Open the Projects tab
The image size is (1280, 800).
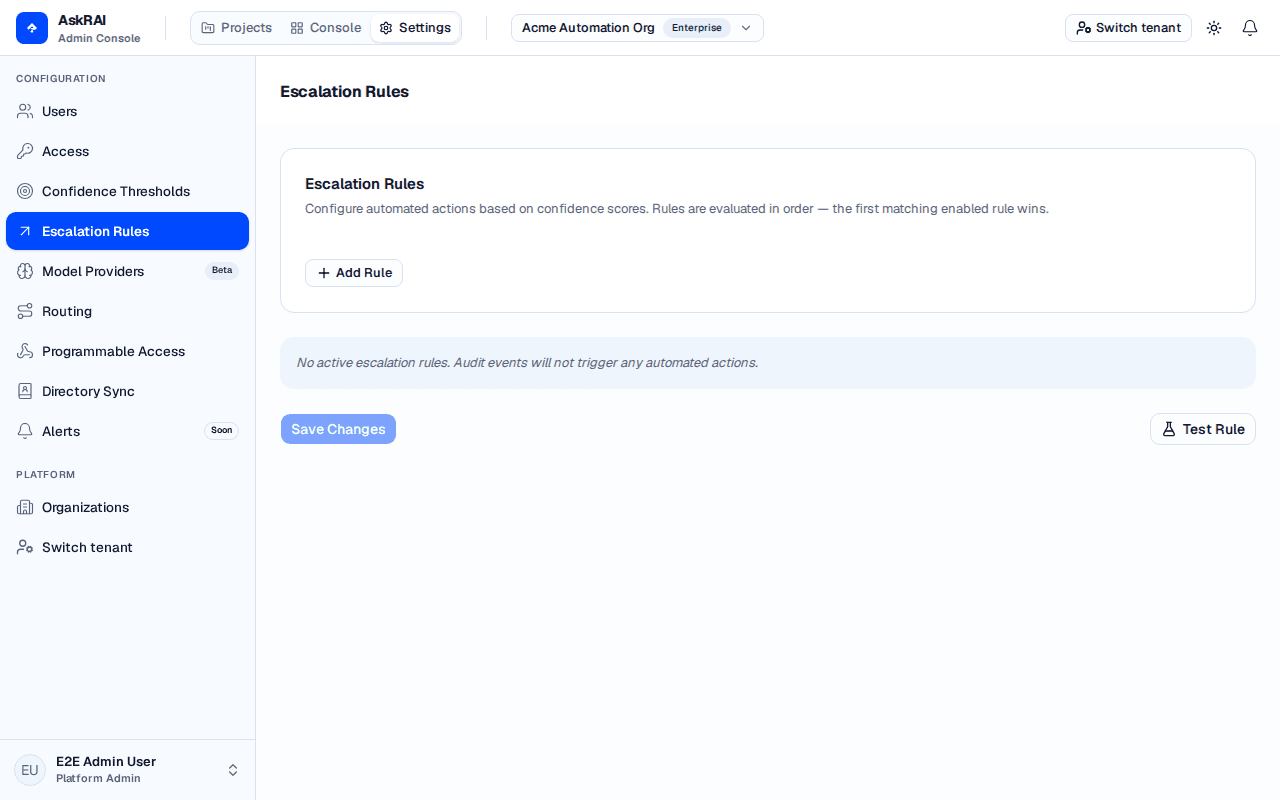(237, 28)
